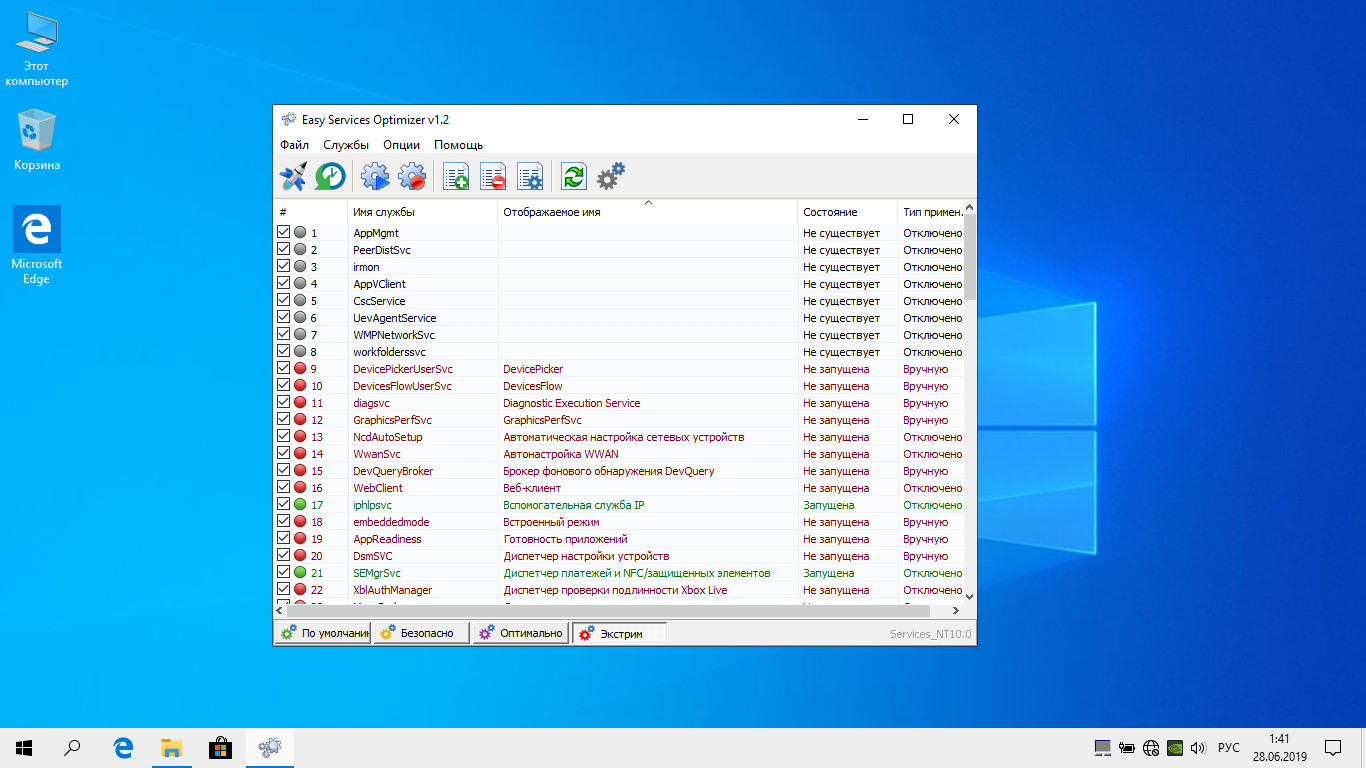The image size is (1366, 768).
Task: Click the gray gears options icon
Action: point(610,177)
